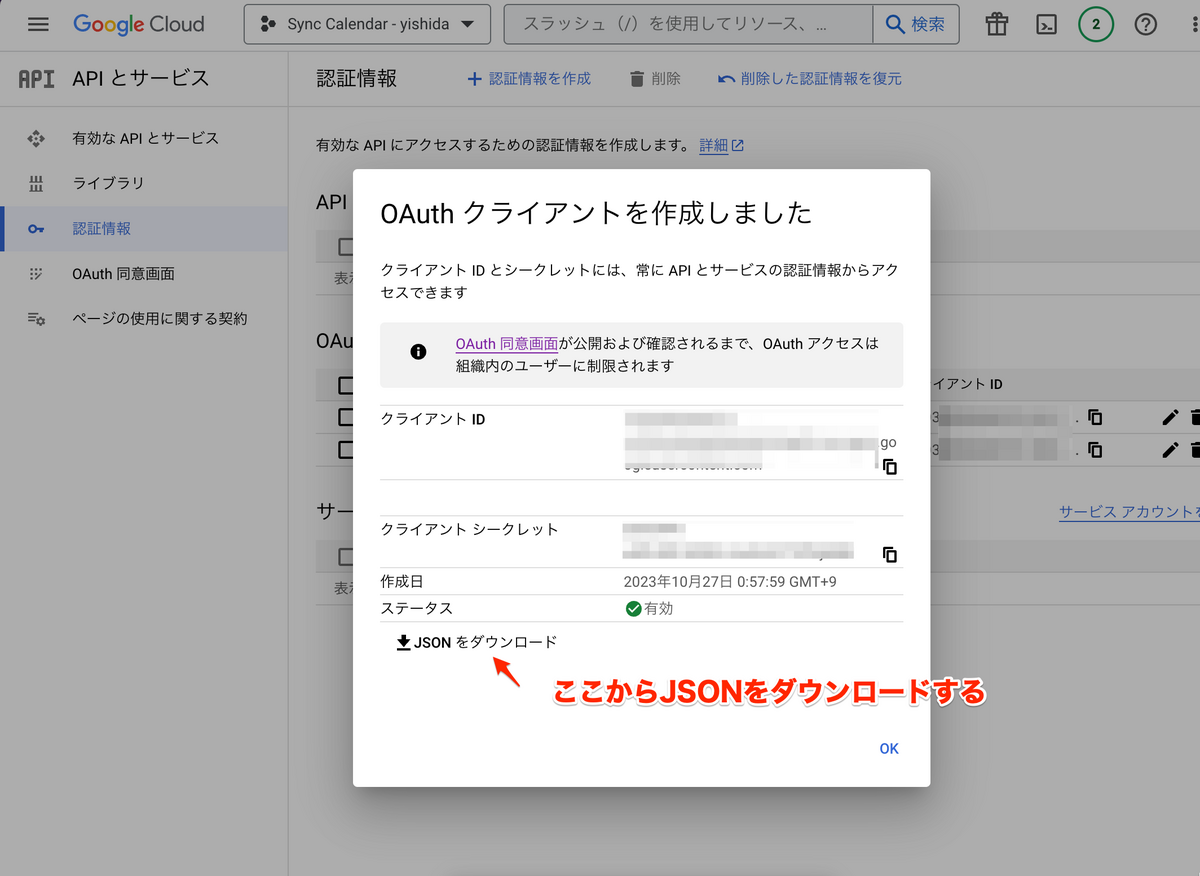1200x876 pixels.
Task: Click the ライブラリ sidebar icon
Action: [36, 183]
